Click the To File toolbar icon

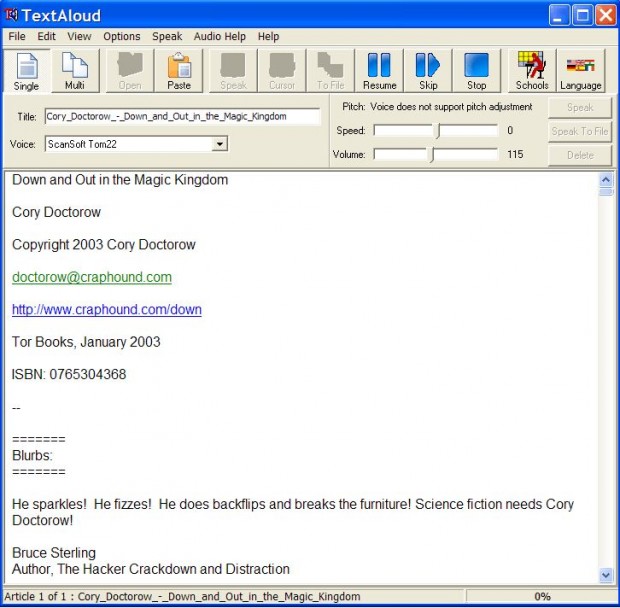point(331,72)
